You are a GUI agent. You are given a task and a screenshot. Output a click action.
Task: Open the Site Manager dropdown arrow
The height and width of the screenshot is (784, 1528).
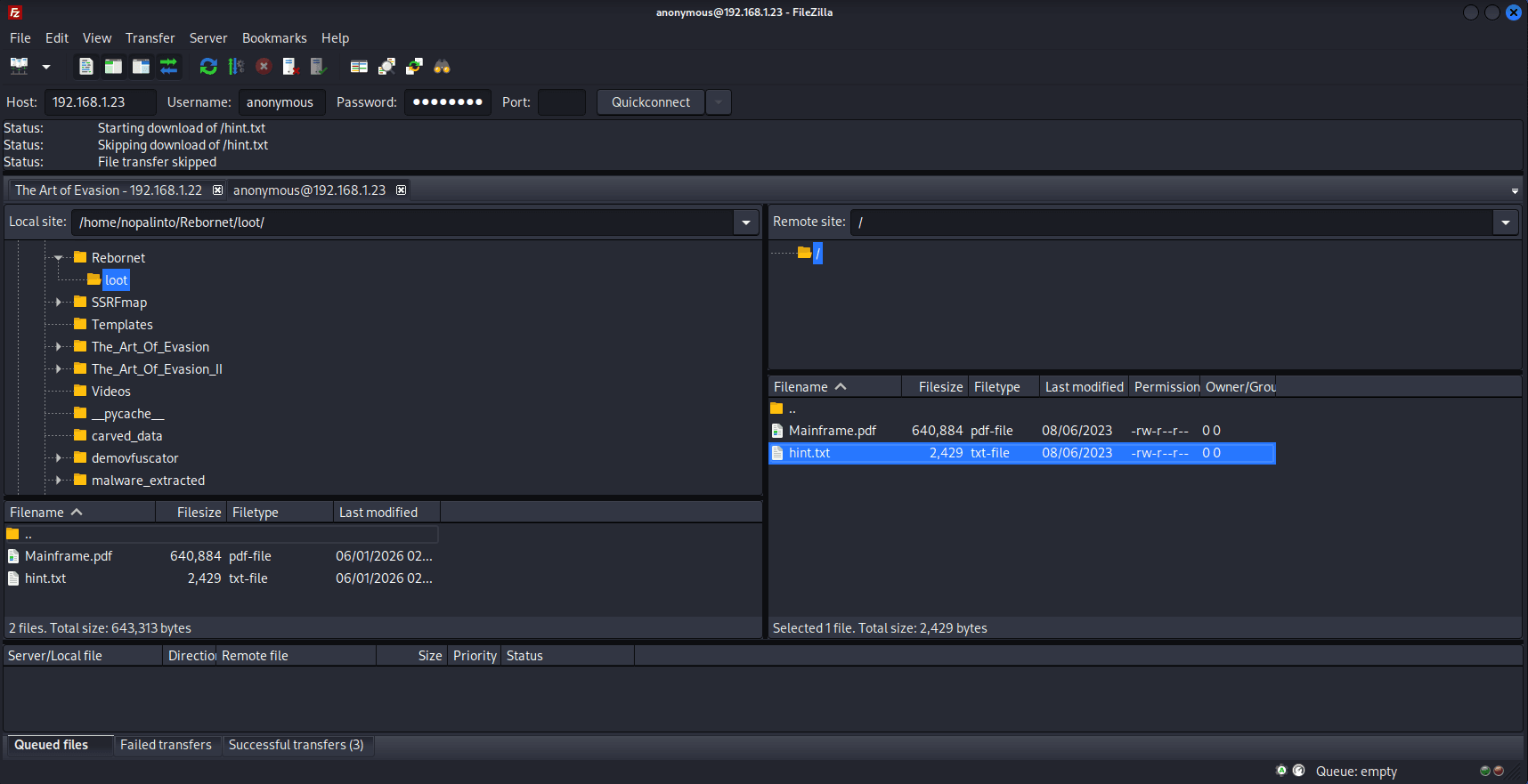pos(46,67)
